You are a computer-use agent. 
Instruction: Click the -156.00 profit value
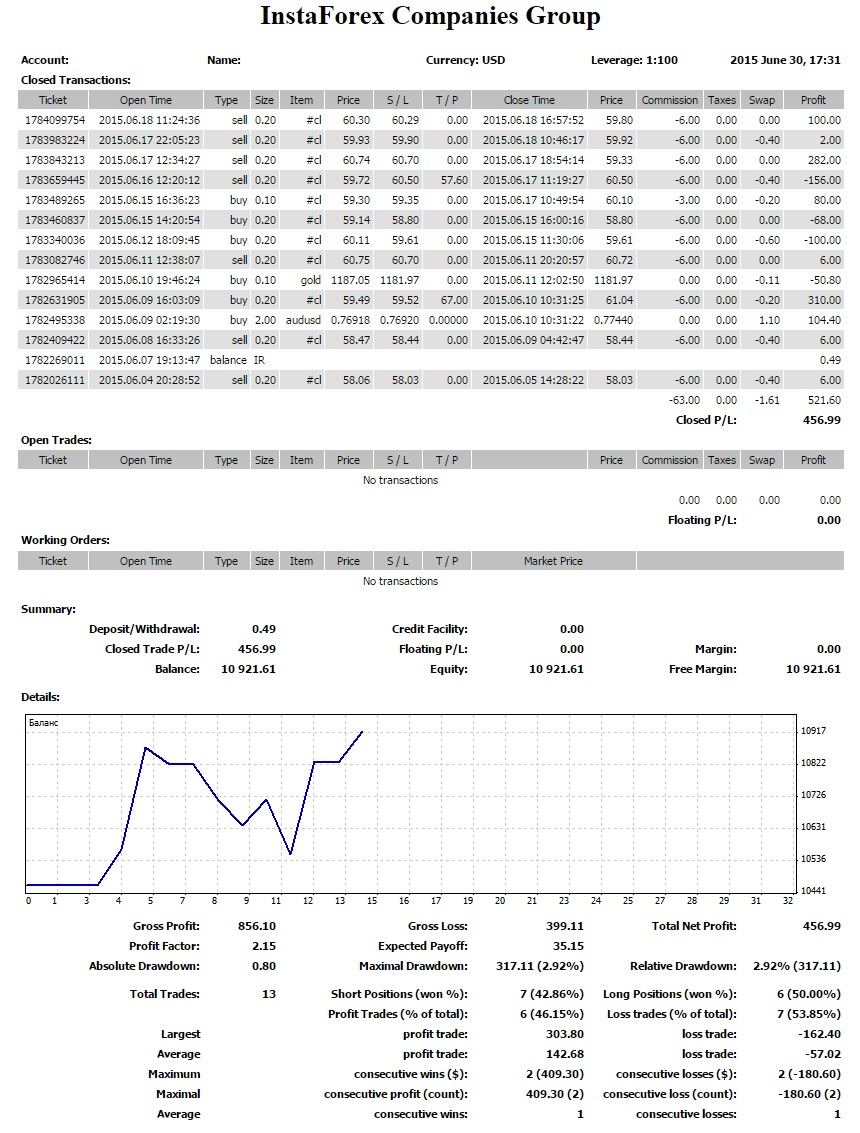822,180
